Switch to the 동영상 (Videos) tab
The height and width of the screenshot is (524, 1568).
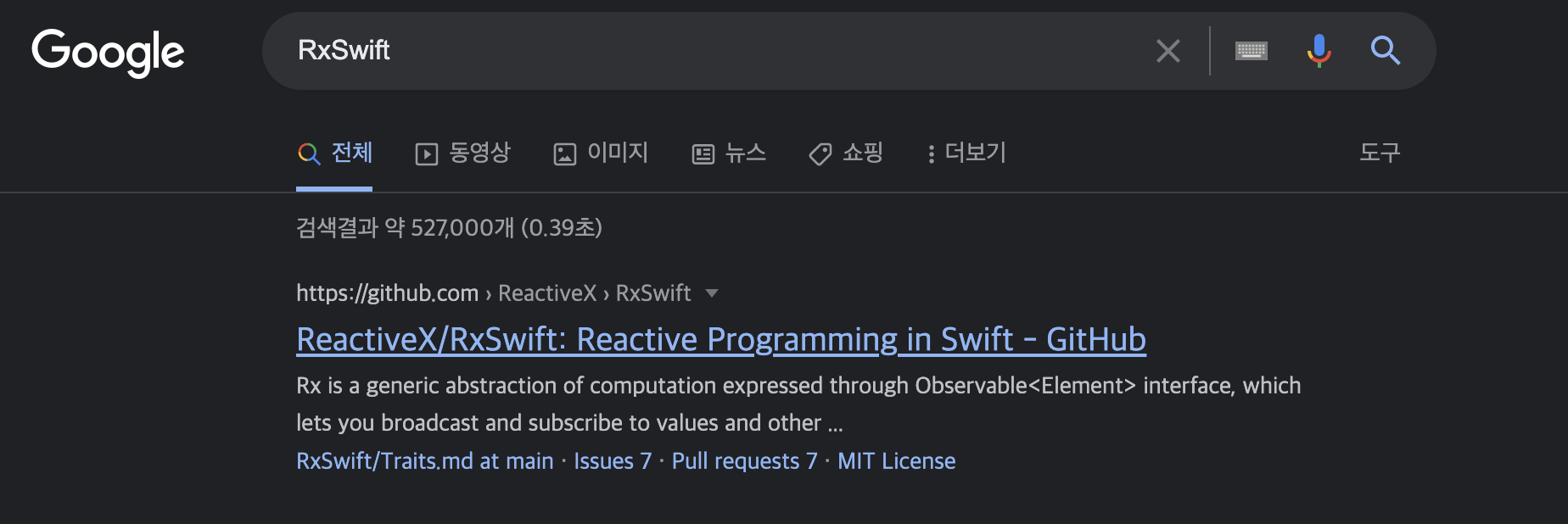coord(462,153)
